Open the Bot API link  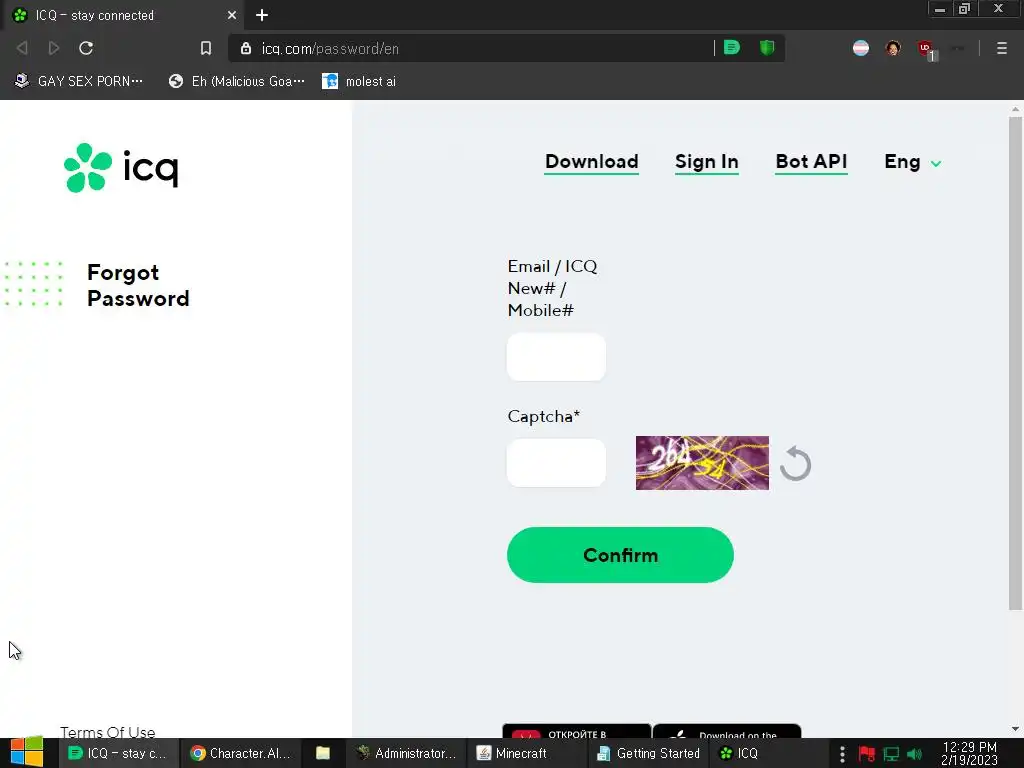(811, 162)
